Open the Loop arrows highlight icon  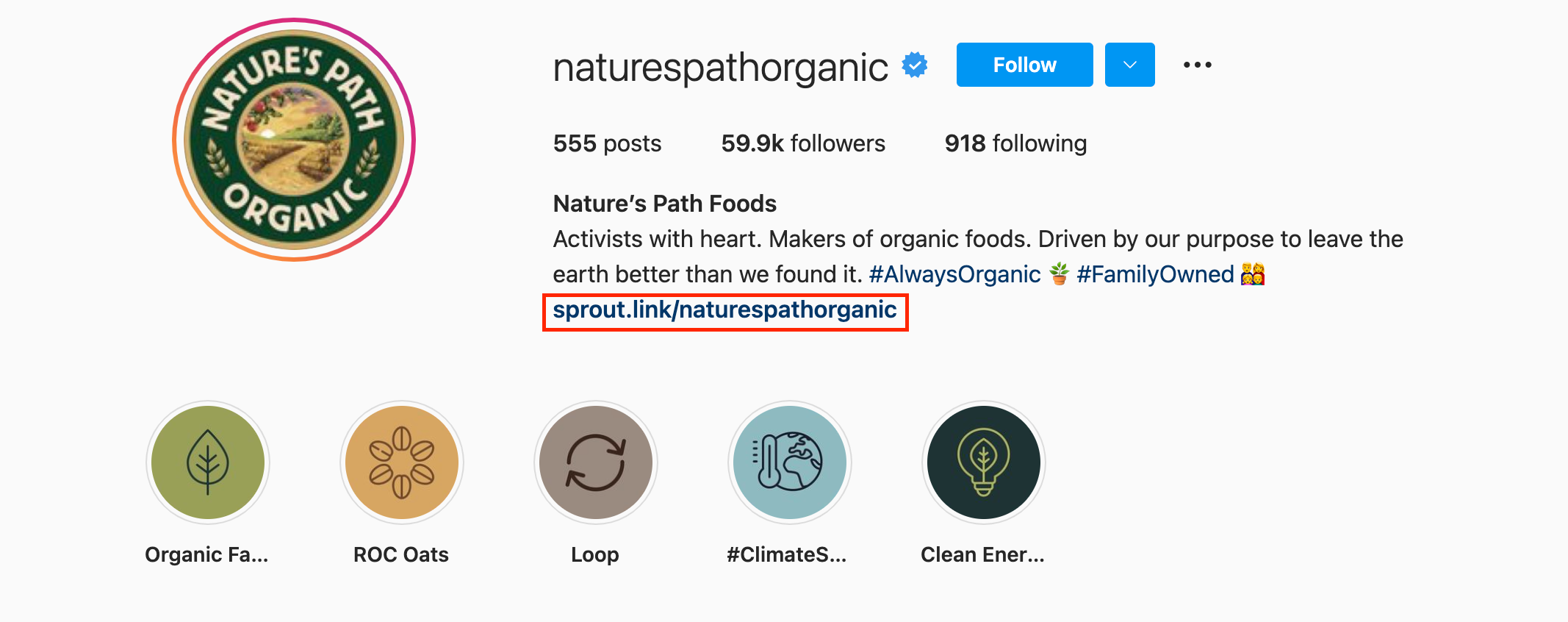[596, 462]
